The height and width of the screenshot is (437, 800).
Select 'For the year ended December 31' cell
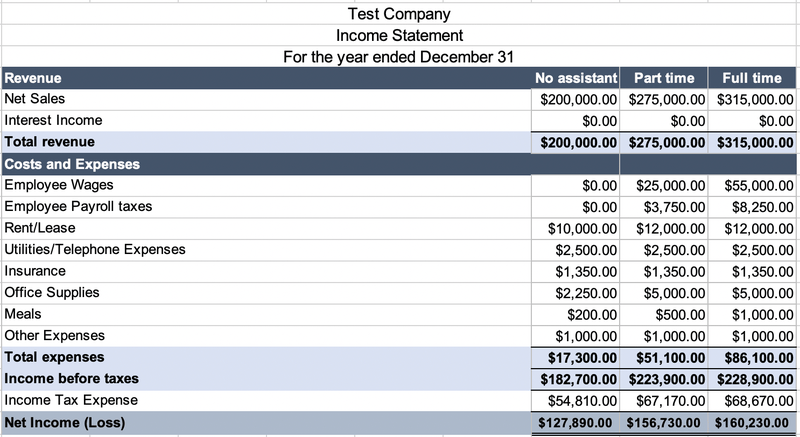coord(398,57)
